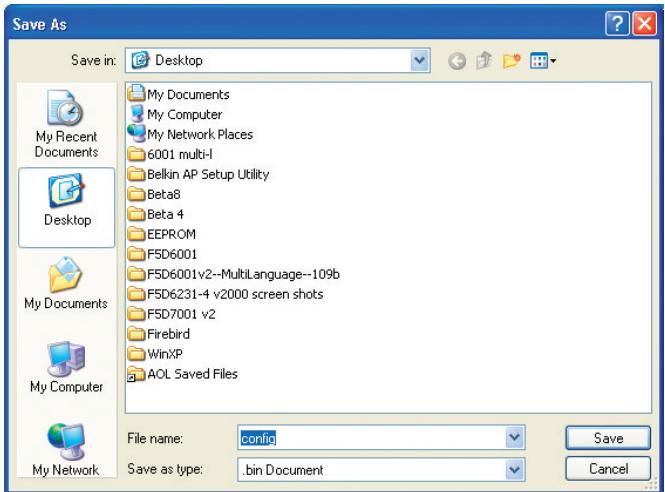Close the Save As dialog
The width and height of the screenshot is (665, 492).
(x=644, y=23)
